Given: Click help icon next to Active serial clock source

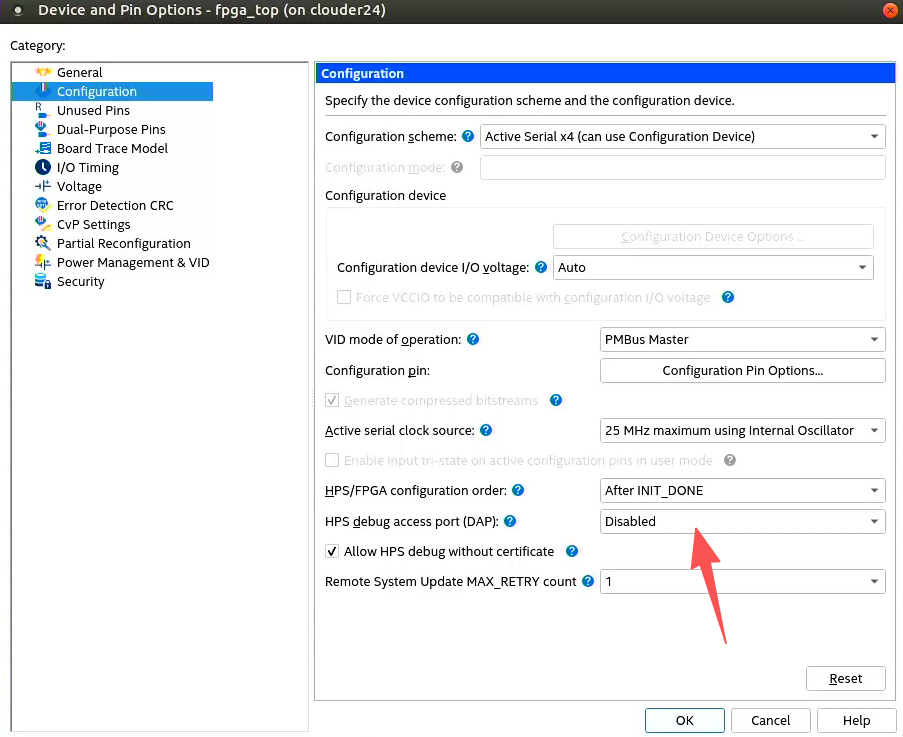Looking at the screenshot, I should pos(486,430).
